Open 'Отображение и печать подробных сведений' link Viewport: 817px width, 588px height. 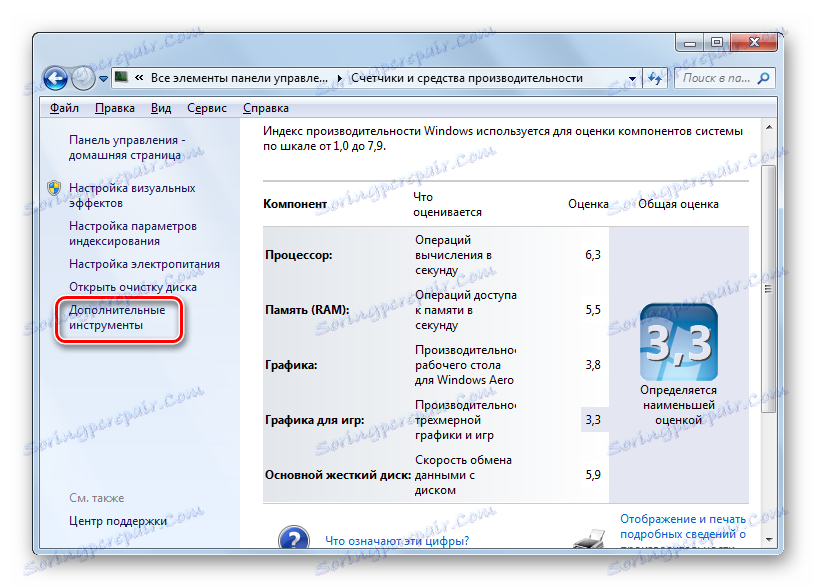coord(683,532)
